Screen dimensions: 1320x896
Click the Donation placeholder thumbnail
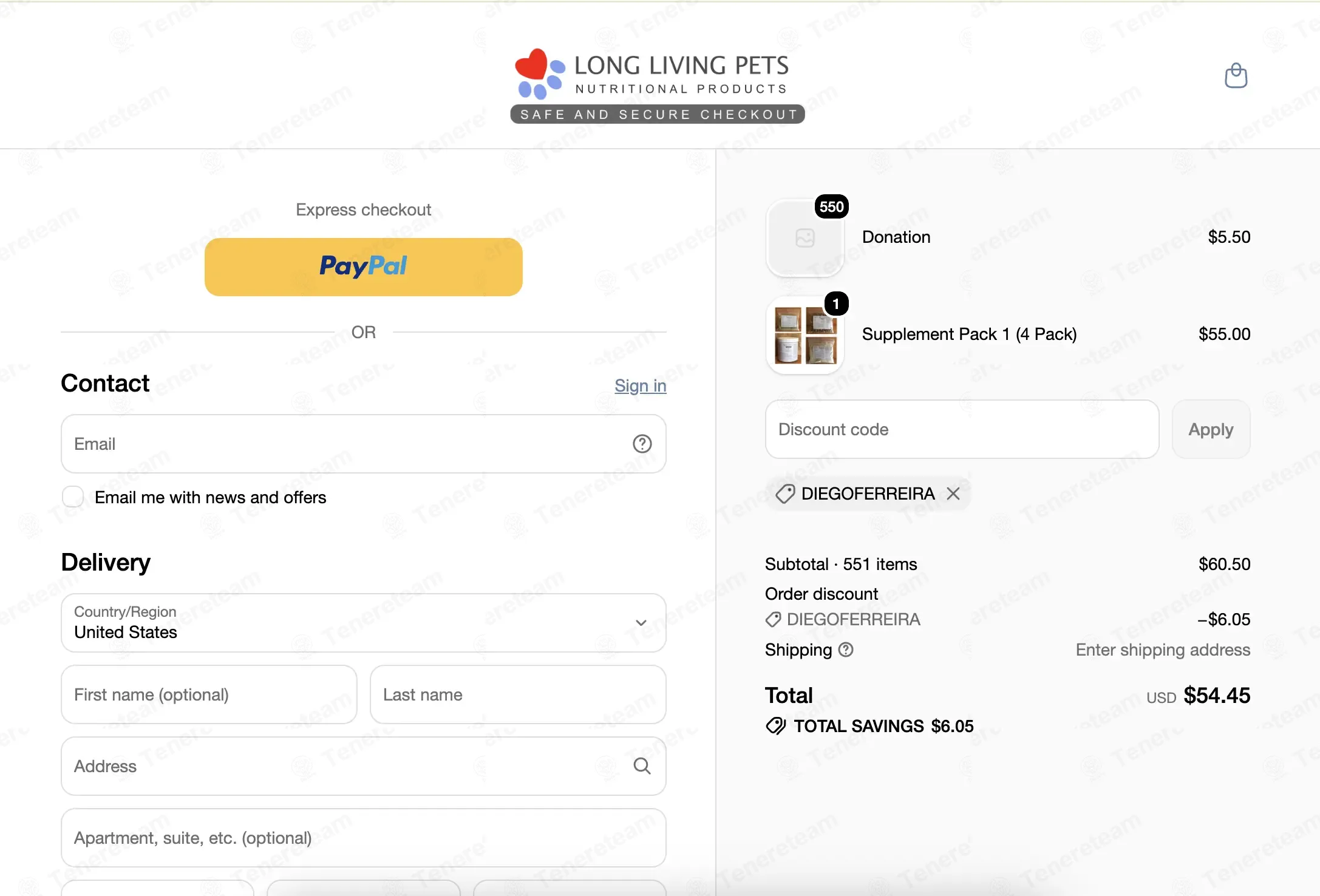click(805, 238)
